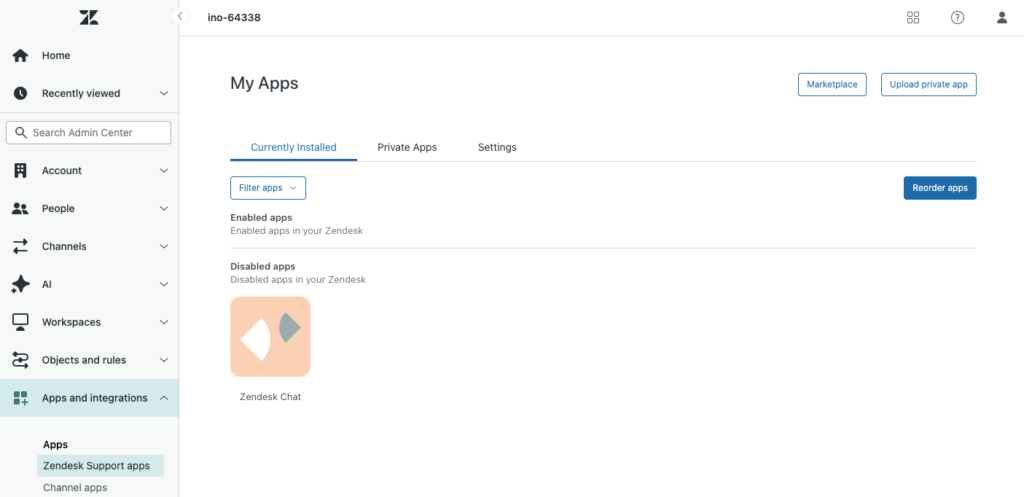This screenshot has width=1024, height=497.
Task: Collapse the sidebar with arrow button
Action: tap(180, 16)
